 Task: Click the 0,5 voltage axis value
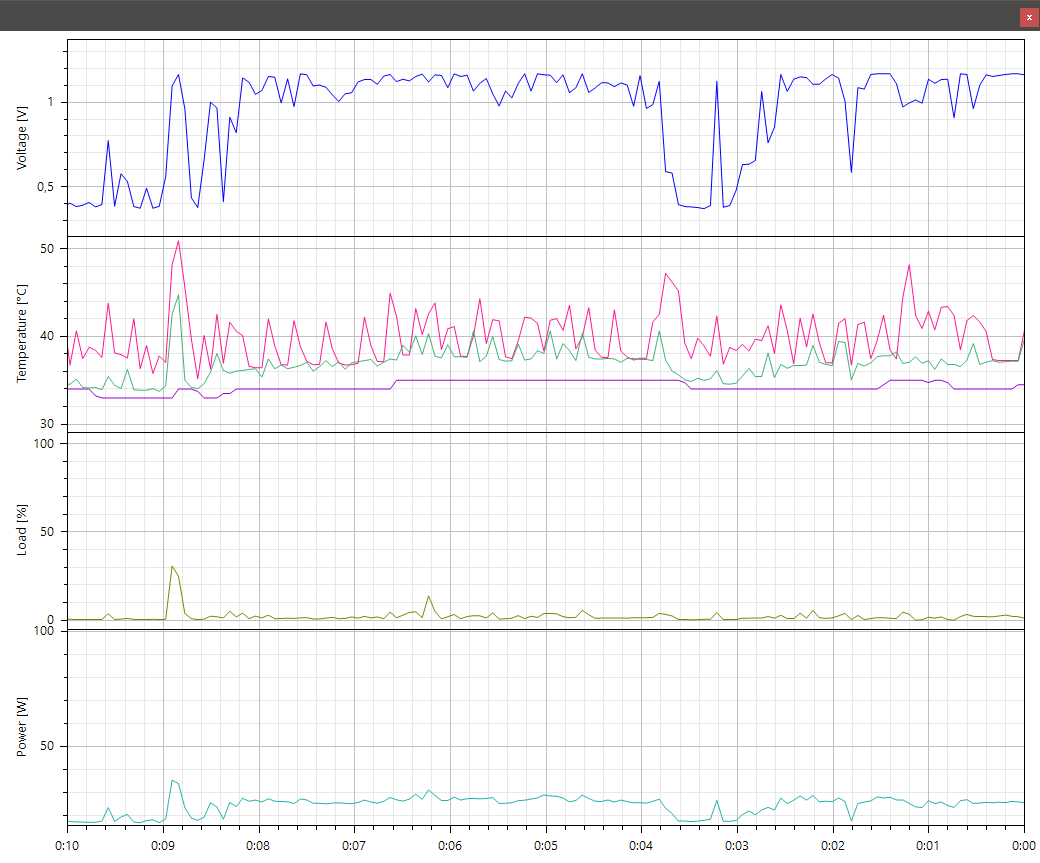46,187
